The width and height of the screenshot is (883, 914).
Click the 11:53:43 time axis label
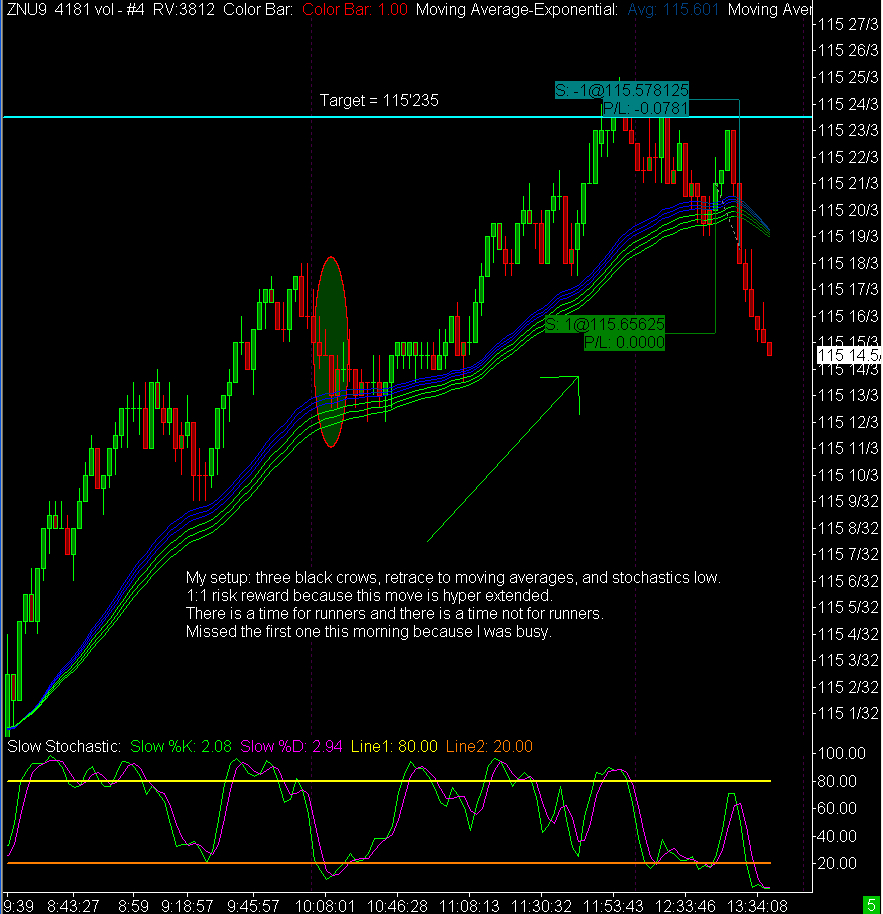tap(613, 906)
